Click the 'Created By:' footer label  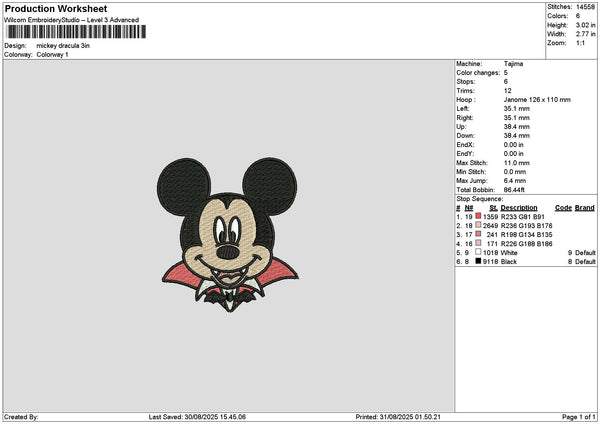pyautogui.click(x=21, y=417)
